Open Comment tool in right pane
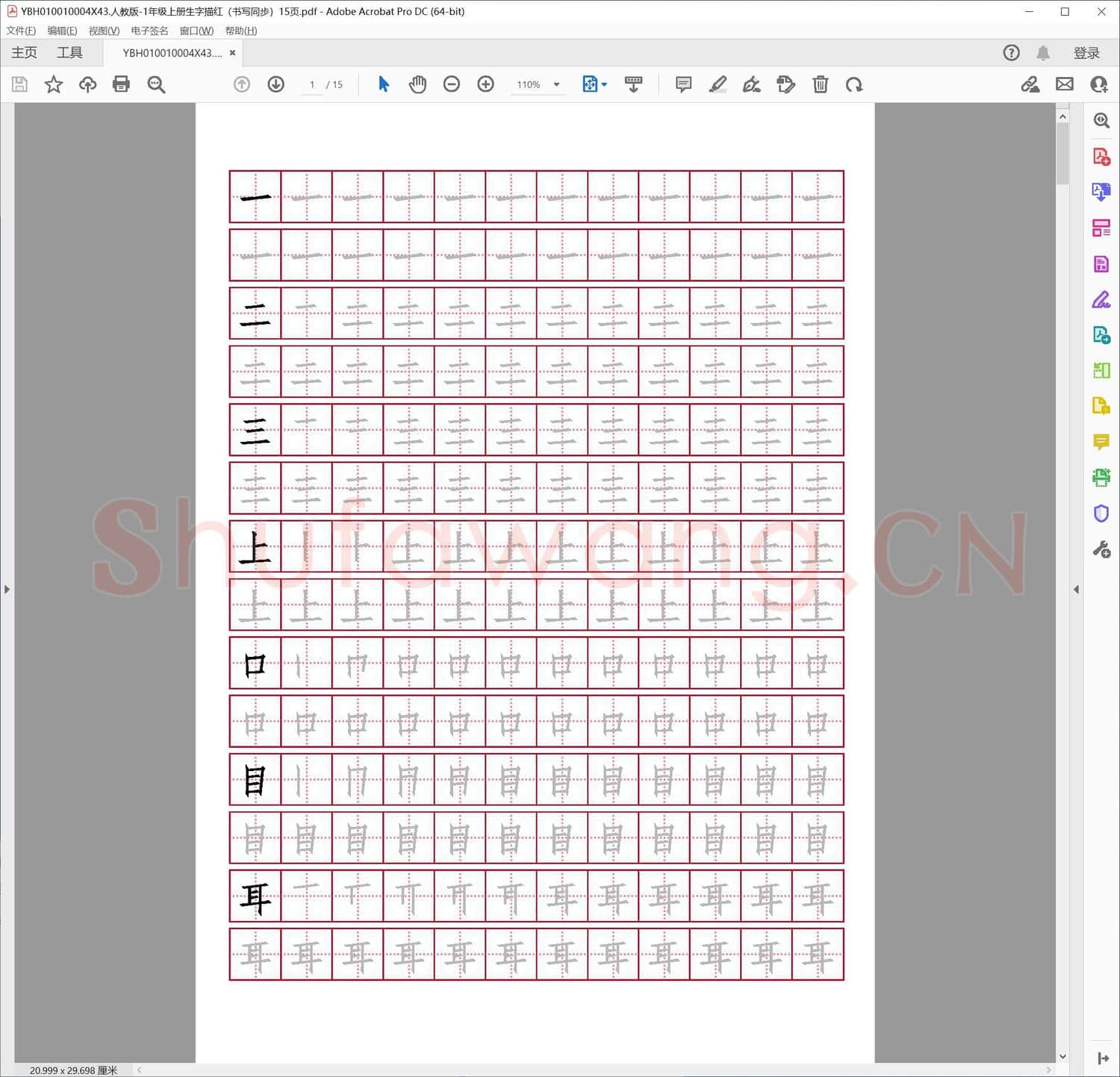 pos(1101,442)
